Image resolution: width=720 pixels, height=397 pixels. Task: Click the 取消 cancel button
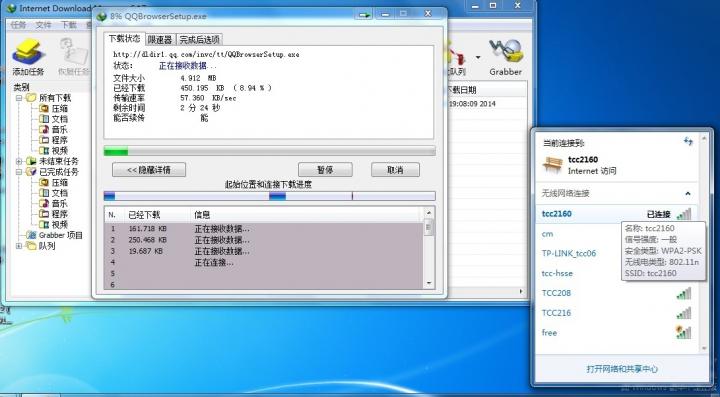tap(395, 170)
